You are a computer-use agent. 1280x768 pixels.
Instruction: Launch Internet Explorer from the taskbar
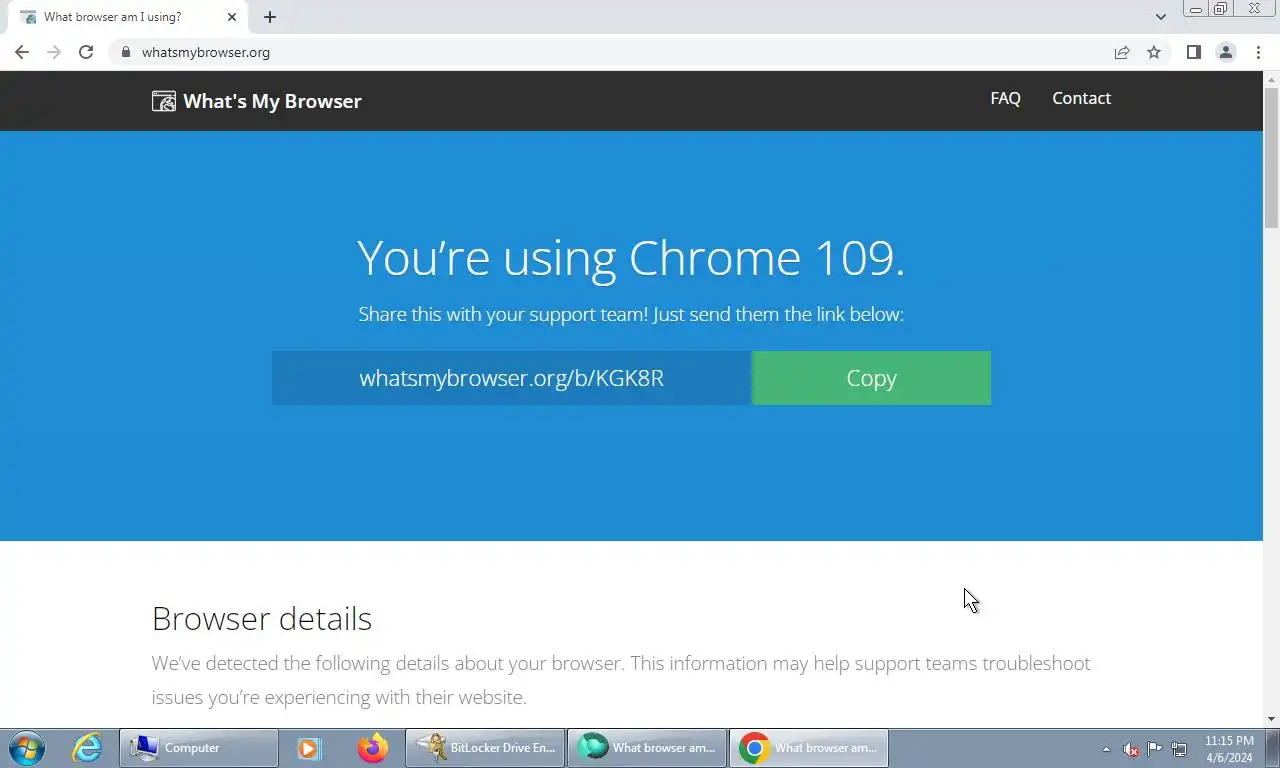88,748
